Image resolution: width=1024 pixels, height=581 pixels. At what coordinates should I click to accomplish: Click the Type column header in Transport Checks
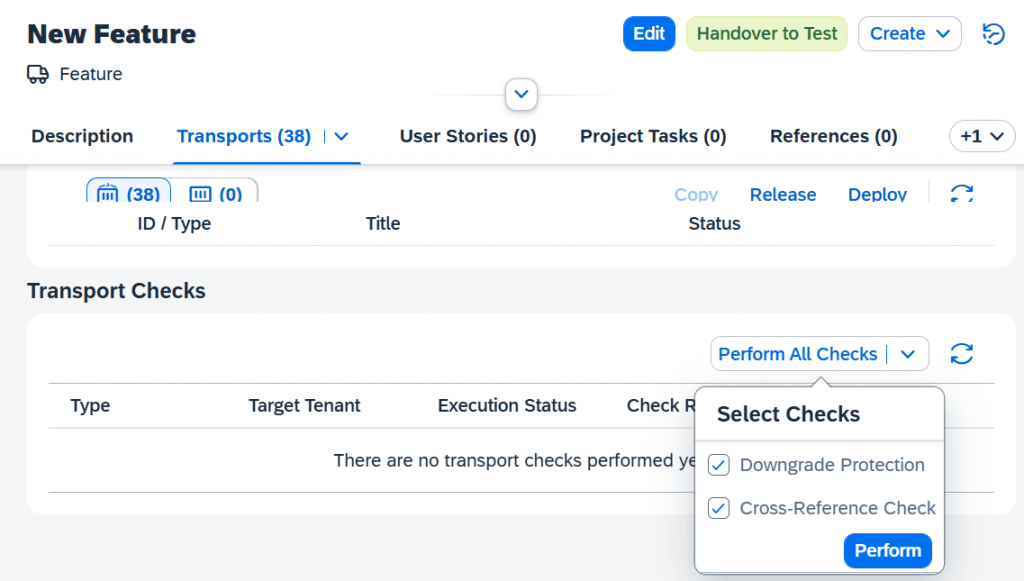pyautogui.click(x=90, y=406)
